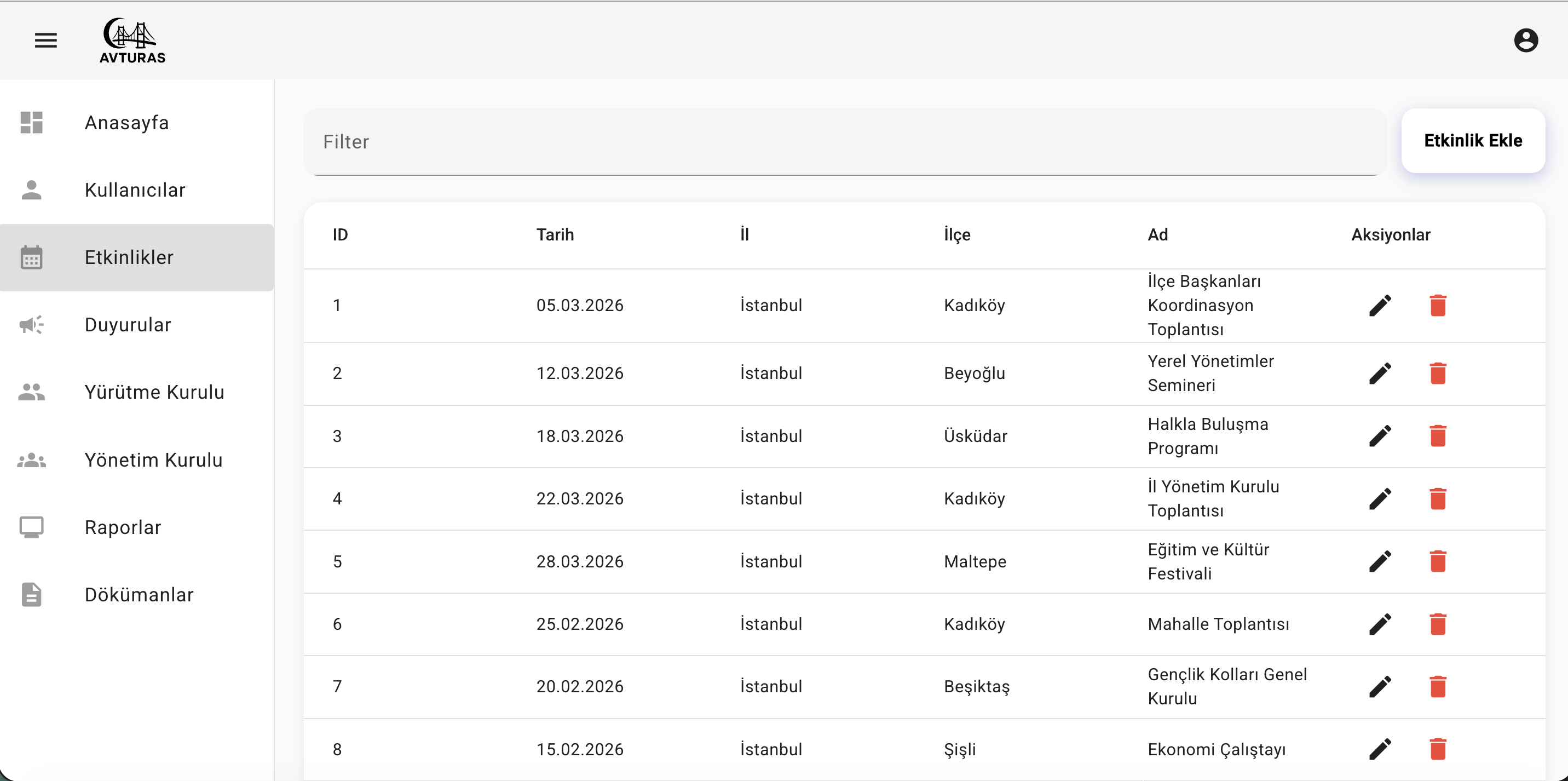Remove İlçe Başkanları Koordinasyon Toplantısı event
The image size is (1568, 781).
1438,305
